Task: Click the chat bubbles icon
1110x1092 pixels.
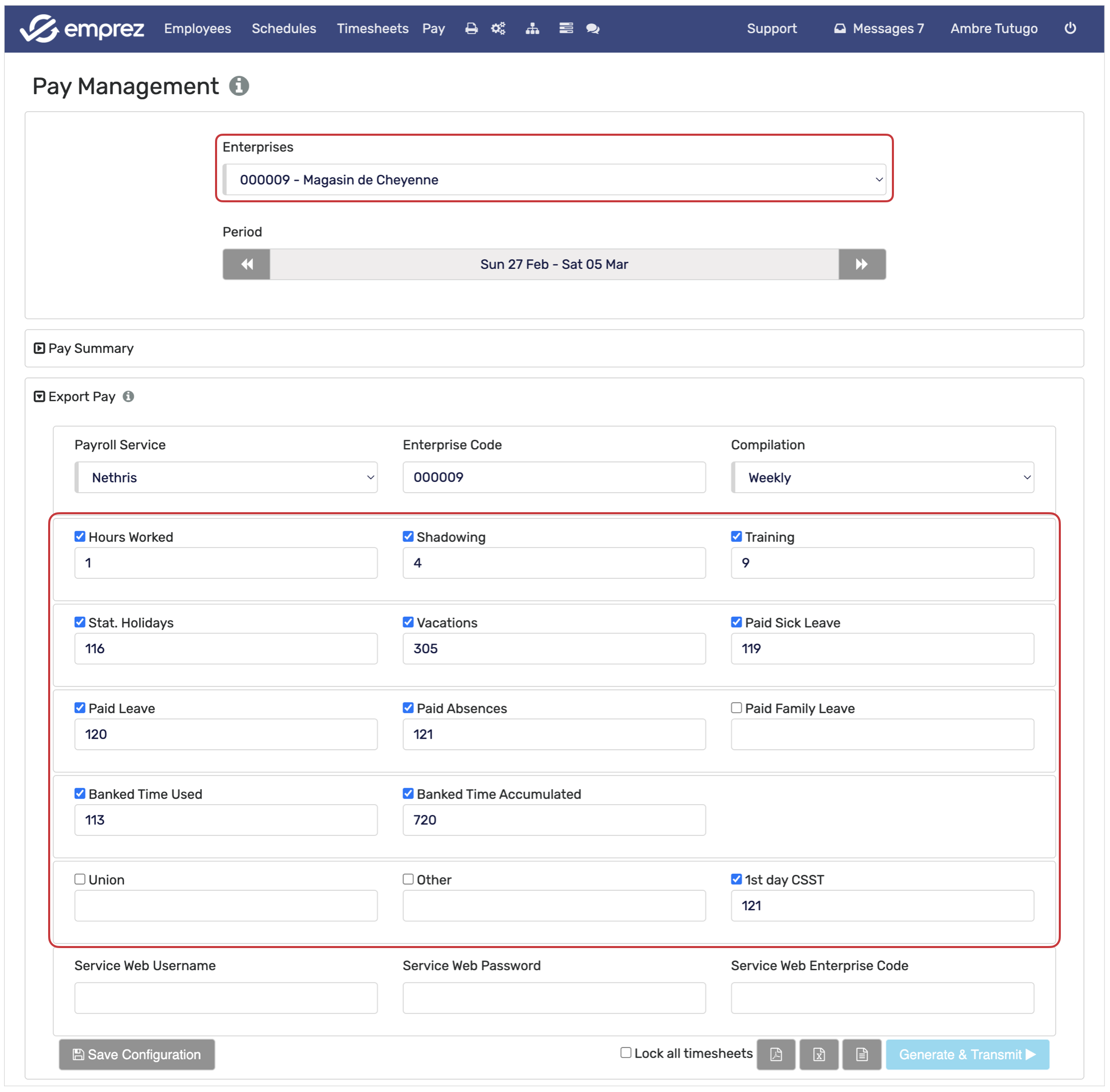Action: click(592, 29)
